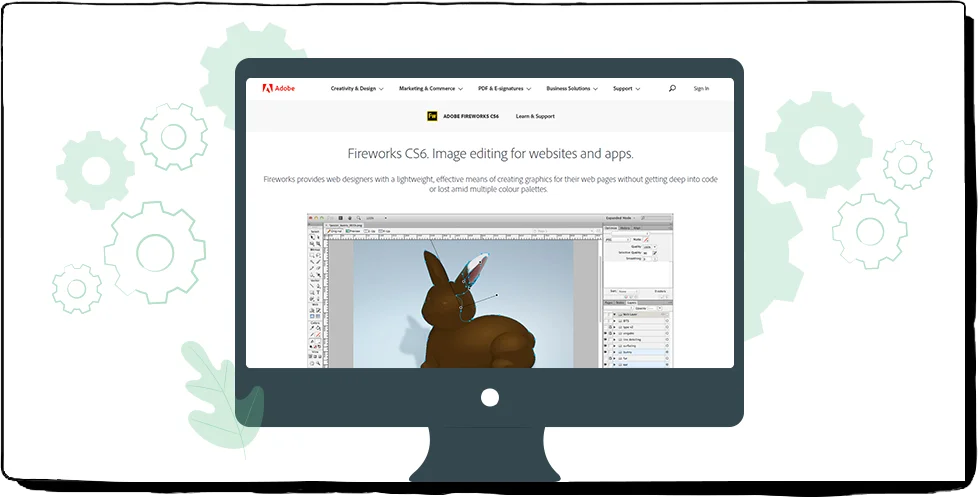Click the Sign In link
This screenshot has height=497, width=978.
[701, 89]
